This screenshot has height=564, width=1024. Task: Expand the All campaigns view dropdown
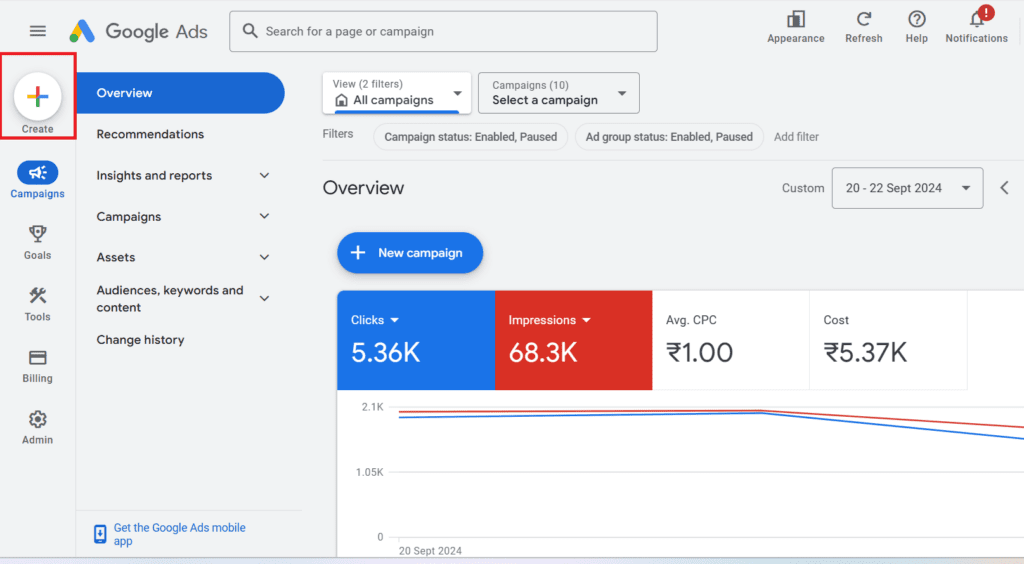coord(397,93)
